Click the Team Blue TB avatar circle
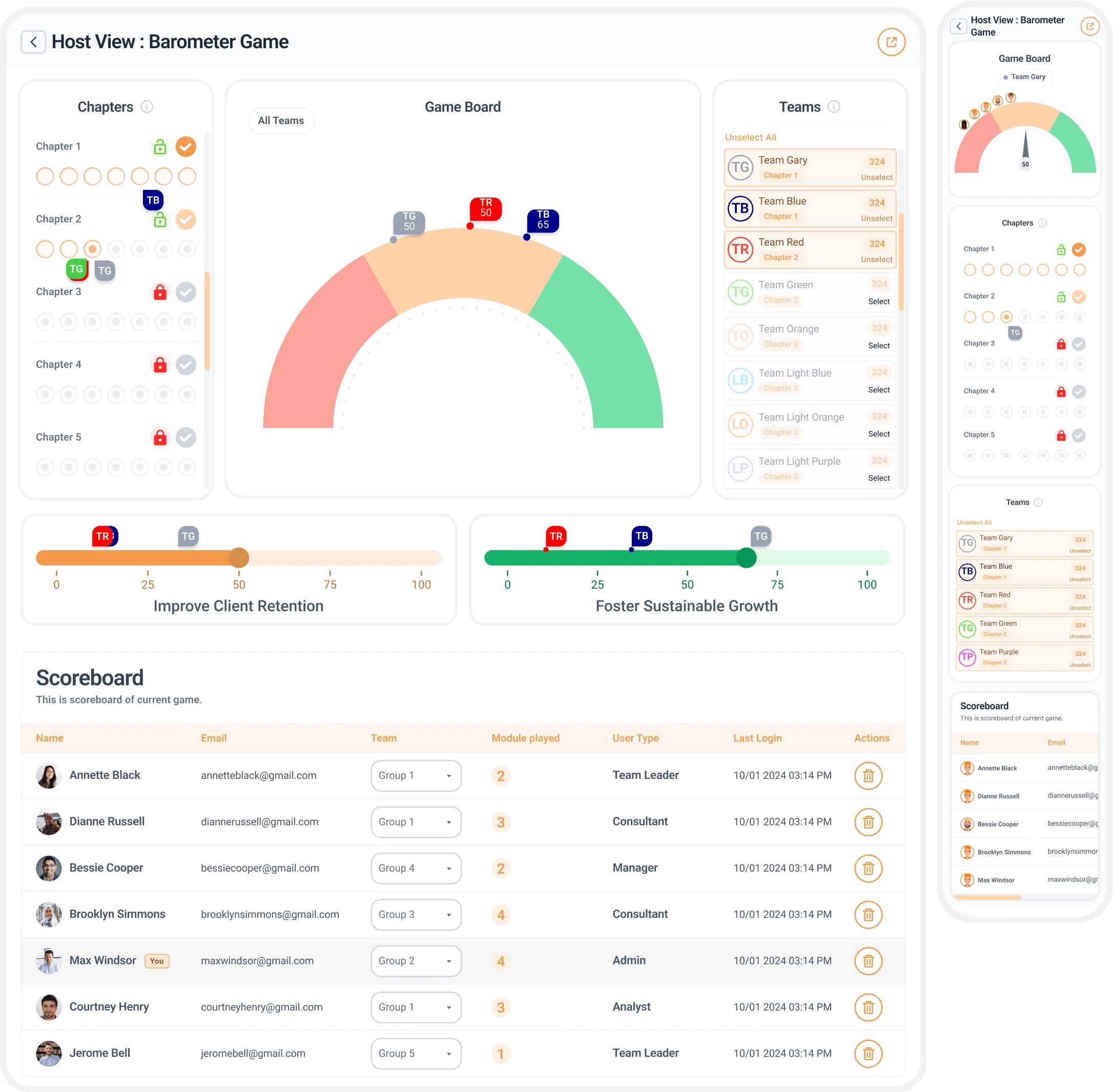Viewport: 1113px width, 1092px height. [740, 208]
